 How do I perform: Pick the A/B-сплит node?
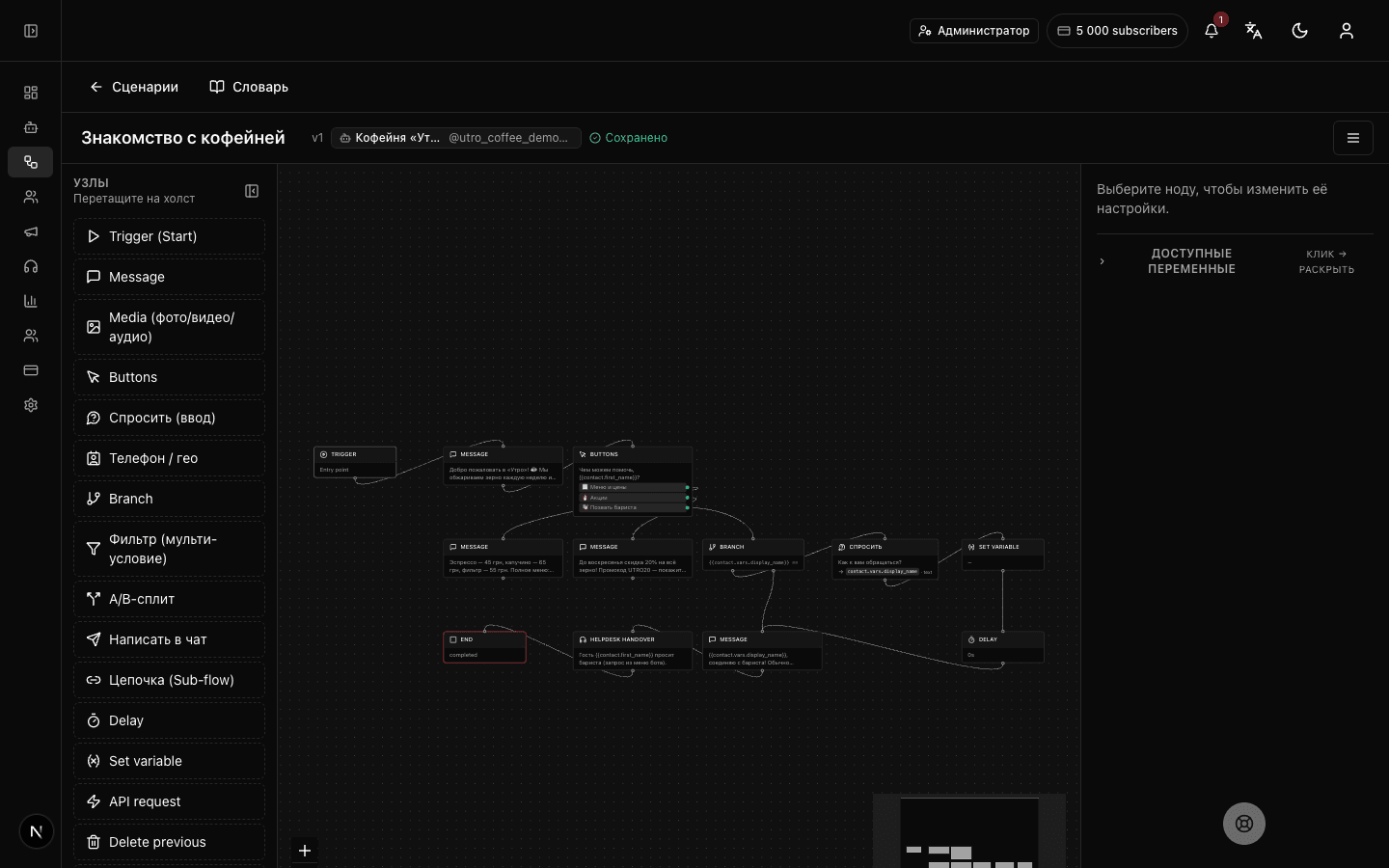pos(170,599)
